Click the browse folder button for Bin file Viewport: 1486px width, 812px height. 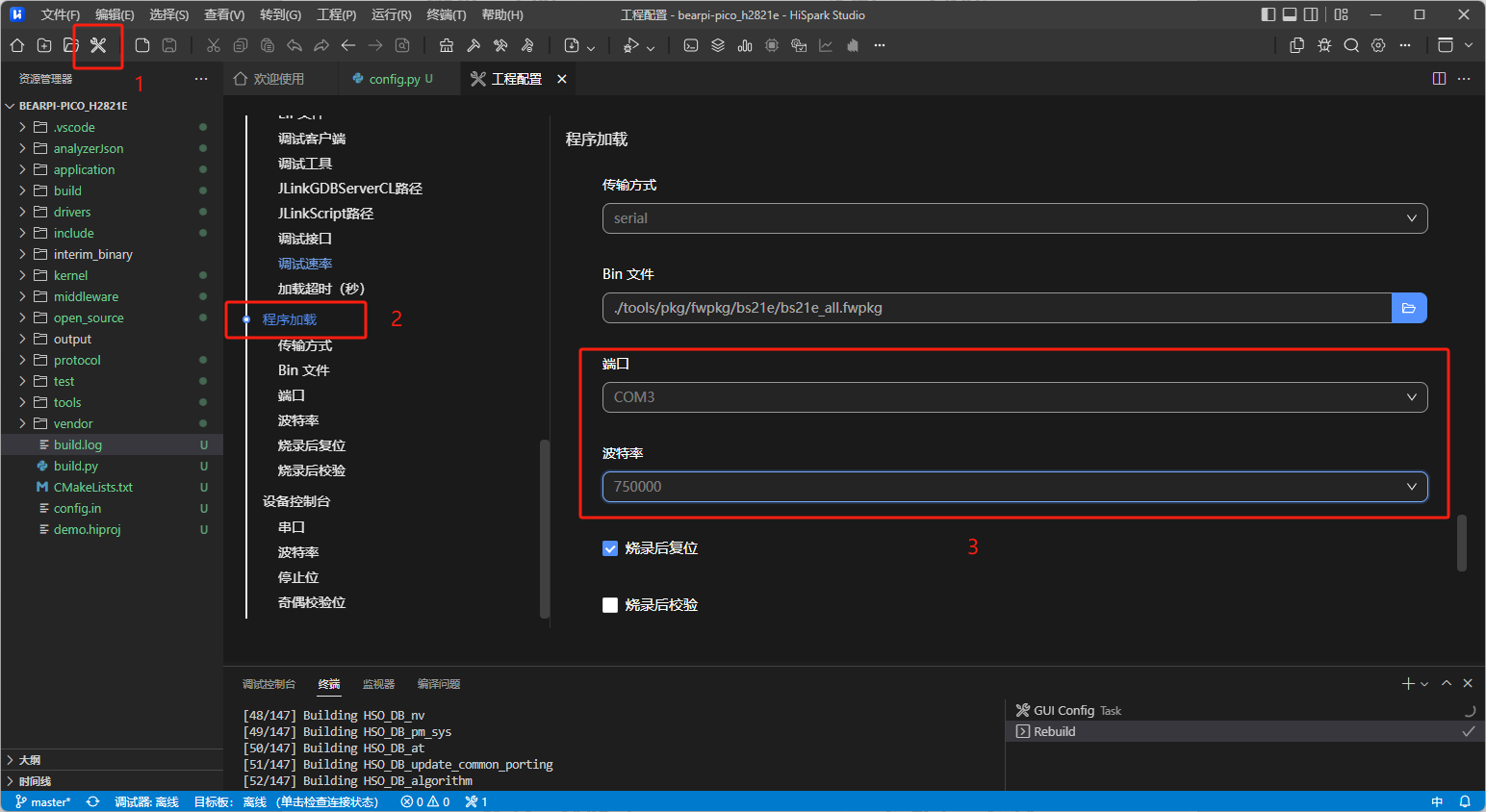click(x=1409, y=308)
